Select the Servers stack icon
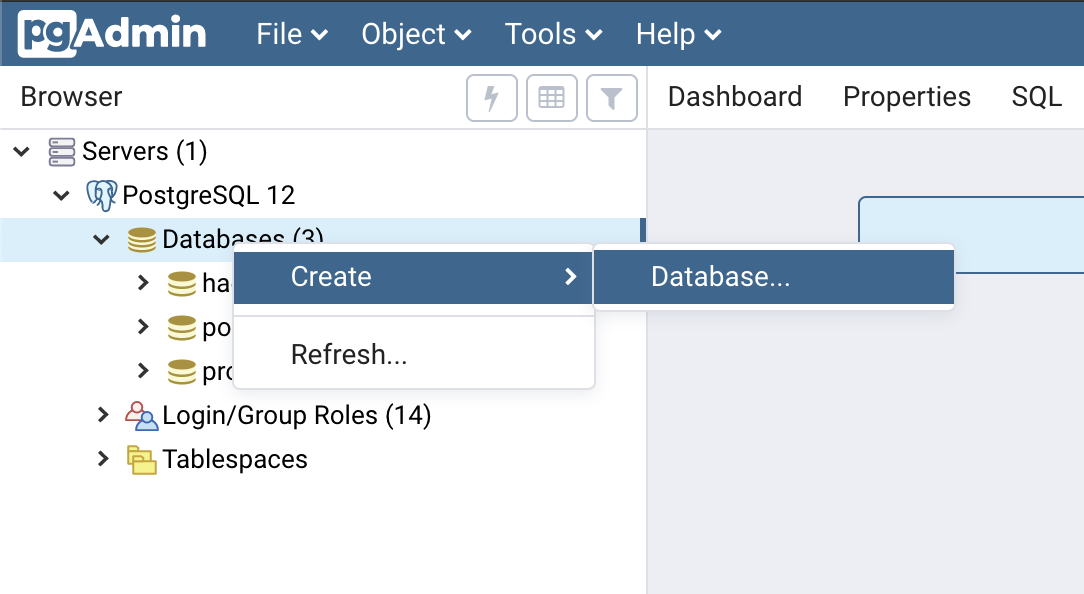Viewport: 1084px width, 594px height. 62,151
